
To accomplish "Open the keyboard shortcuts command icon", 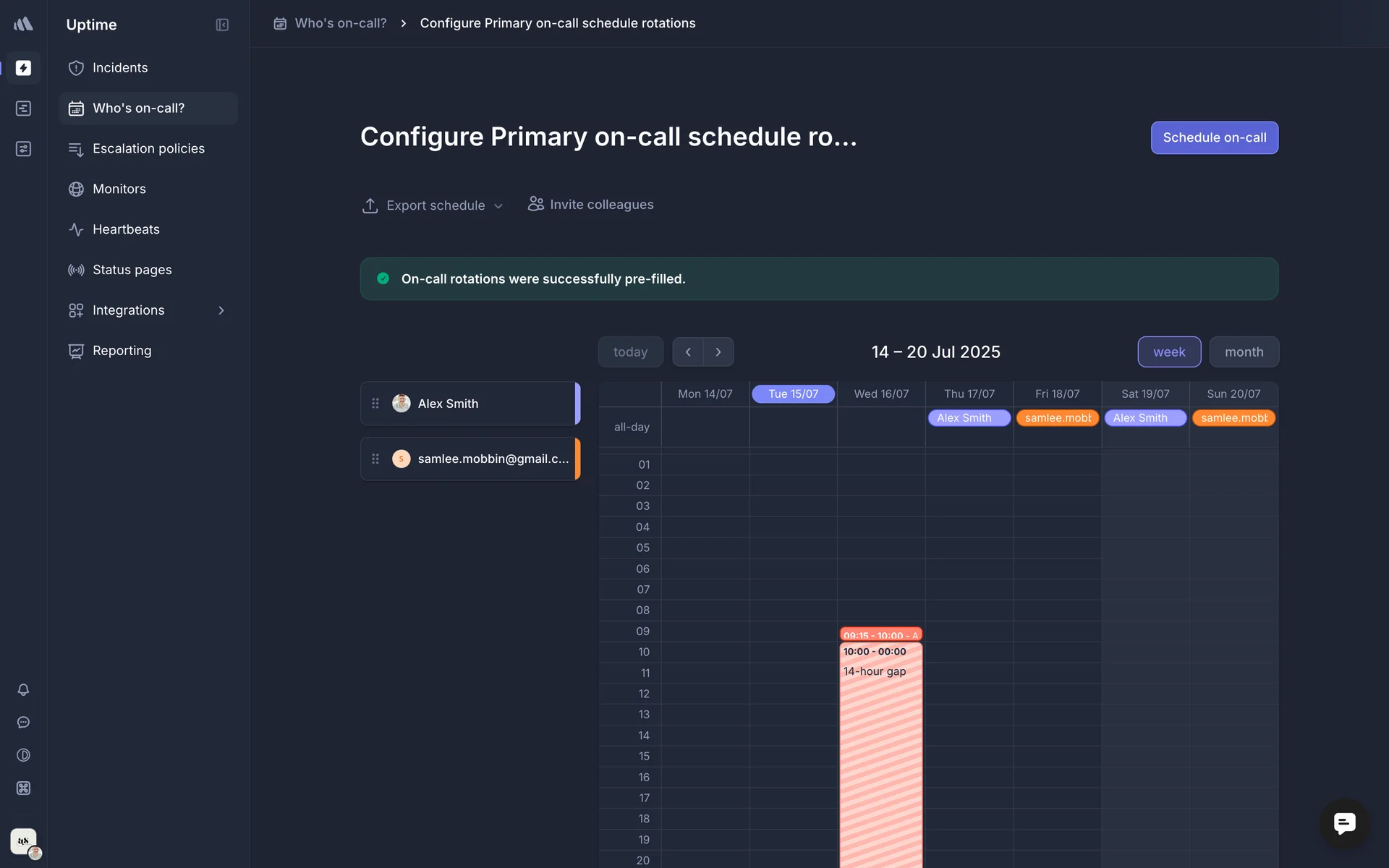I will tap(23, 788).
